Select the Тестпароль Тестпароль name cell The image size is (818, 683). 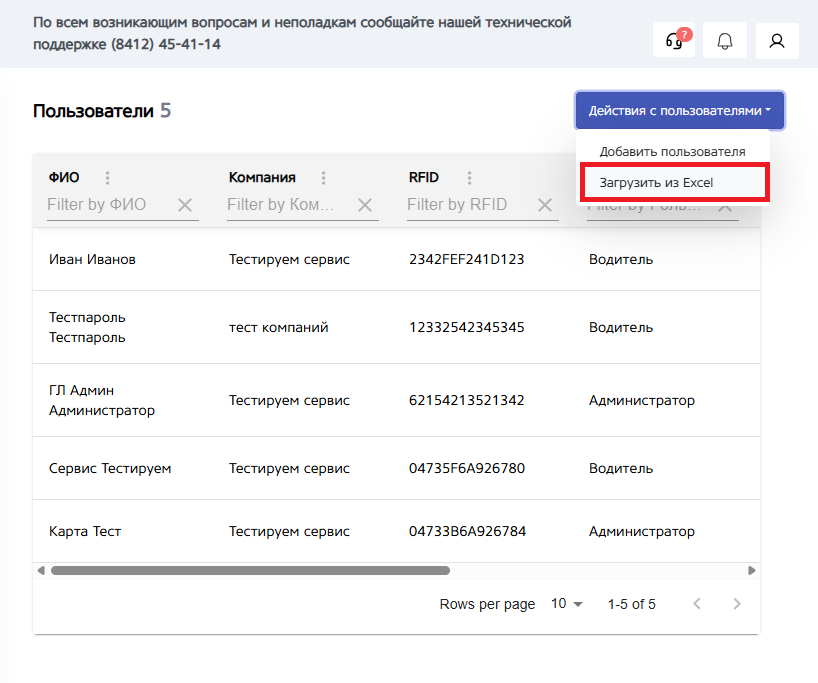click(x=87, y=327)
